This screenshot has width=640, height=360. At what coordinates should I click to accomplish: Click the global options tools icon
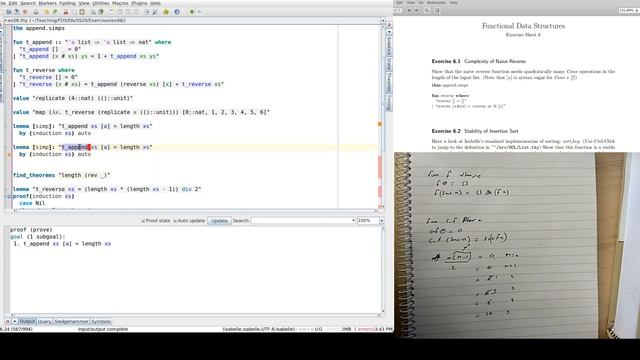(x=155, y=12)
